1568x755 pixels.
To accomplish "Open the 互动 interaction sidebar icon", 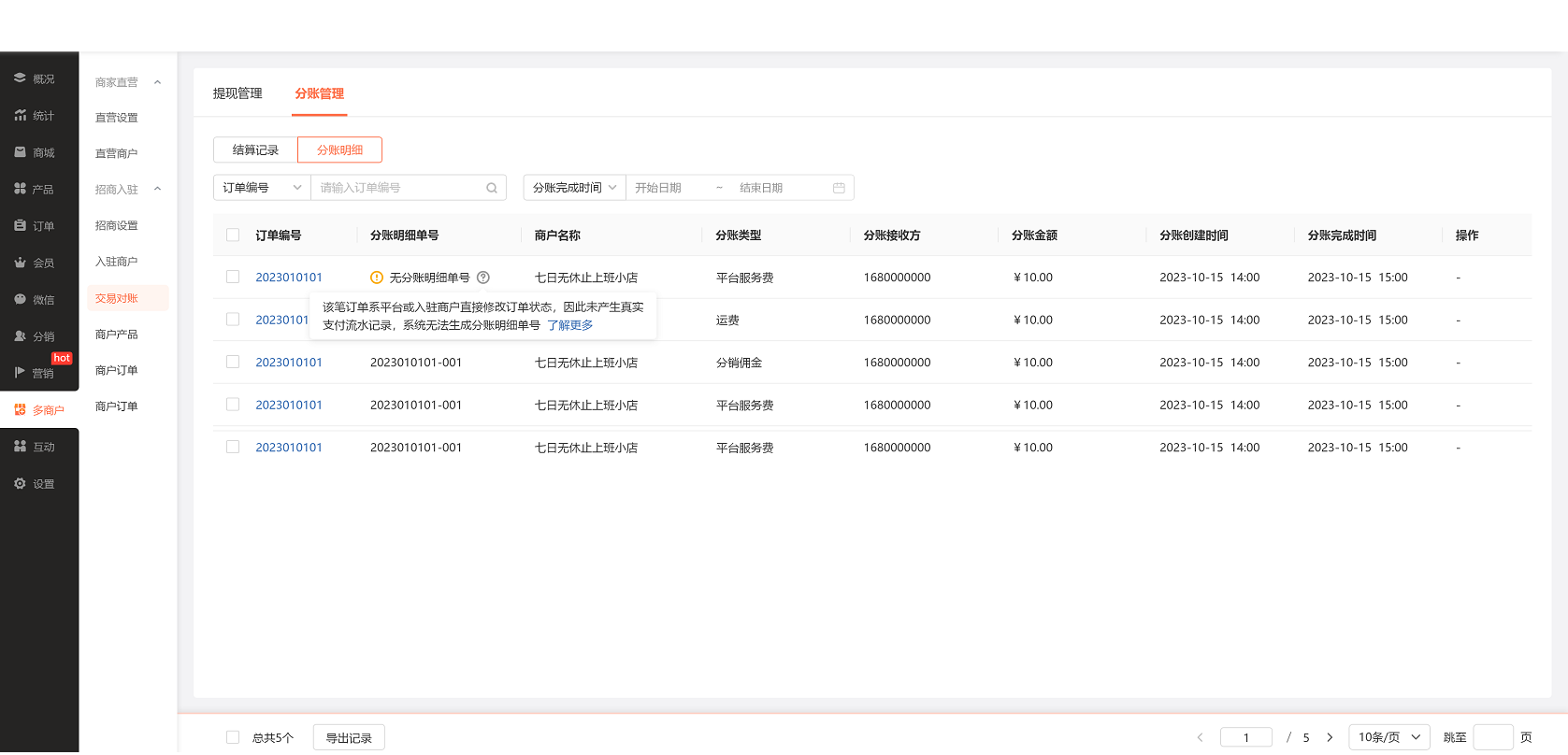I will coord(20,447).
